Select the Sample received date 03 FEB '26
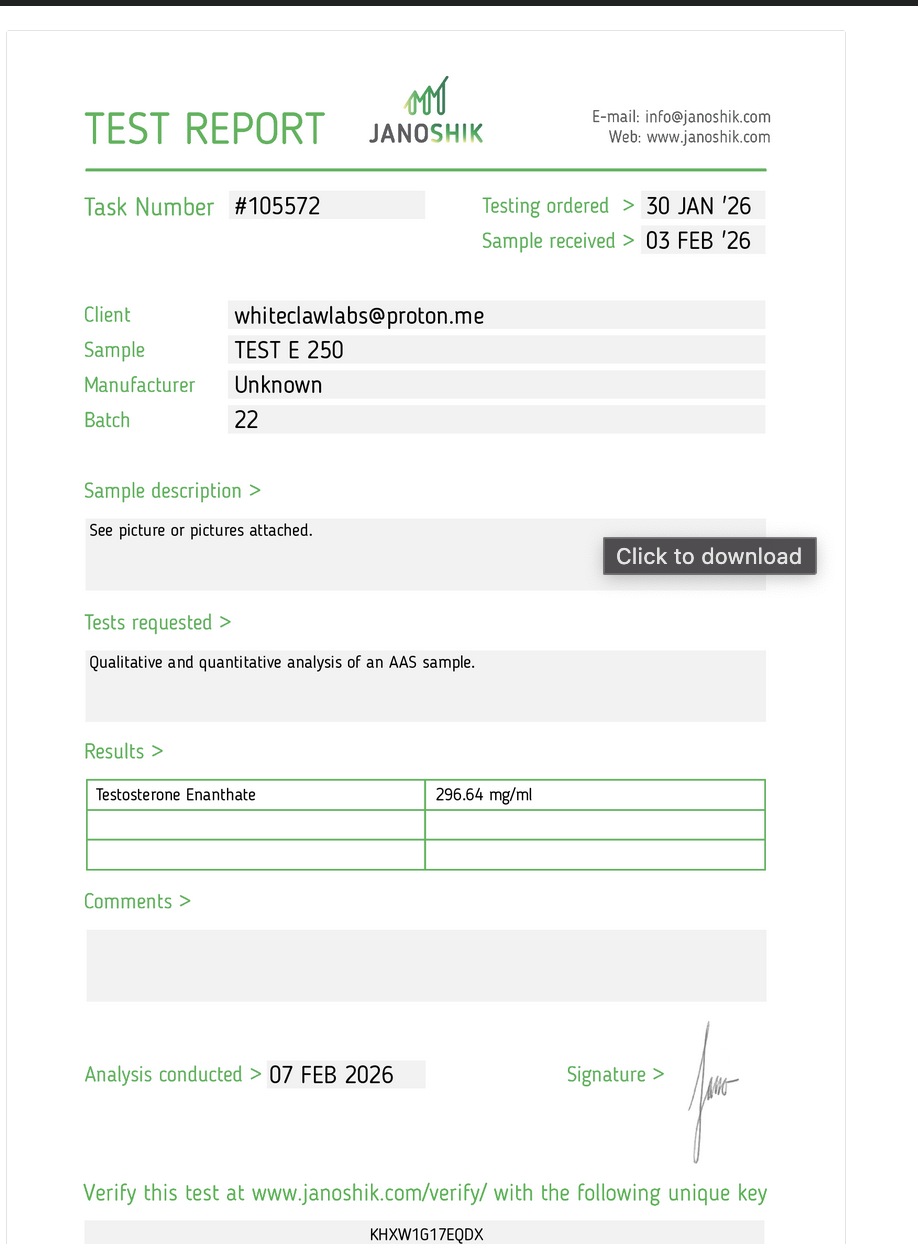 point(702,241)
